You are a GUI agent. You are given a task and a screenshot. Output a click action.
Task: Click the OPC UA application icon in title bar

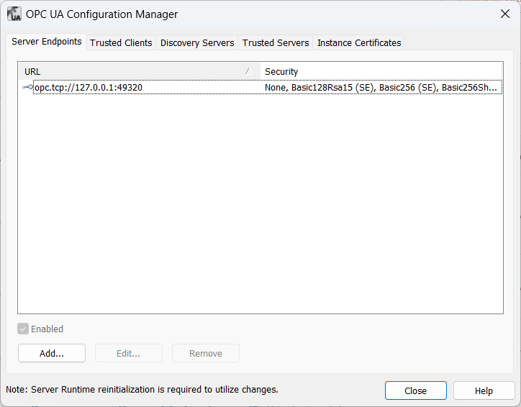pos(14,14)
